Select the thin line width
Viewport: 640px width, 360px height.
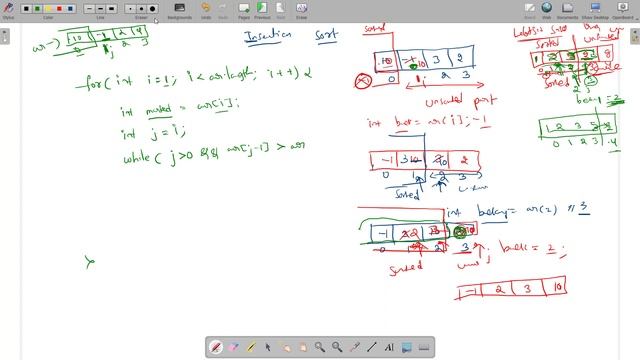[x=89, y=8]
